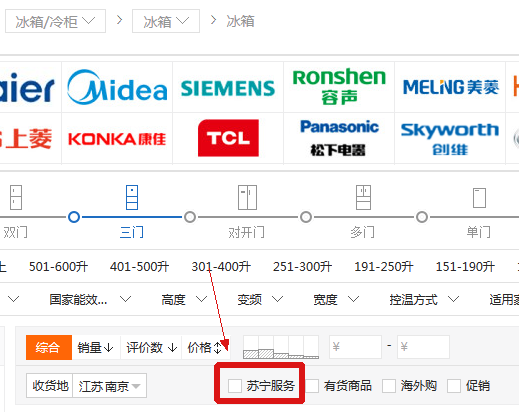Select the Skyworth 创维 brand logo
The height and width of the screenshot is (412, 519).
450,139
